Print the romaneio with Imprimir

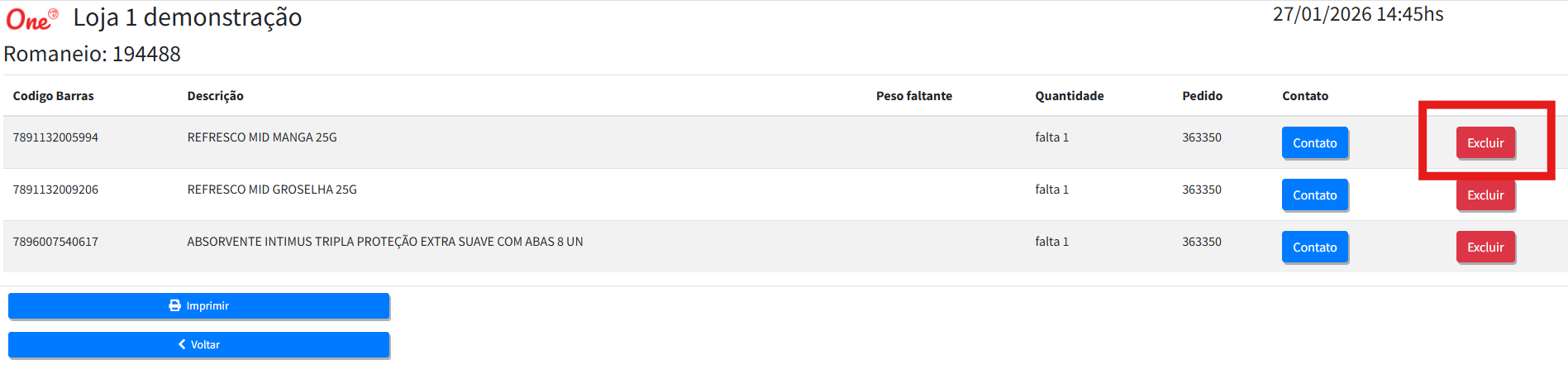point(198,305)
